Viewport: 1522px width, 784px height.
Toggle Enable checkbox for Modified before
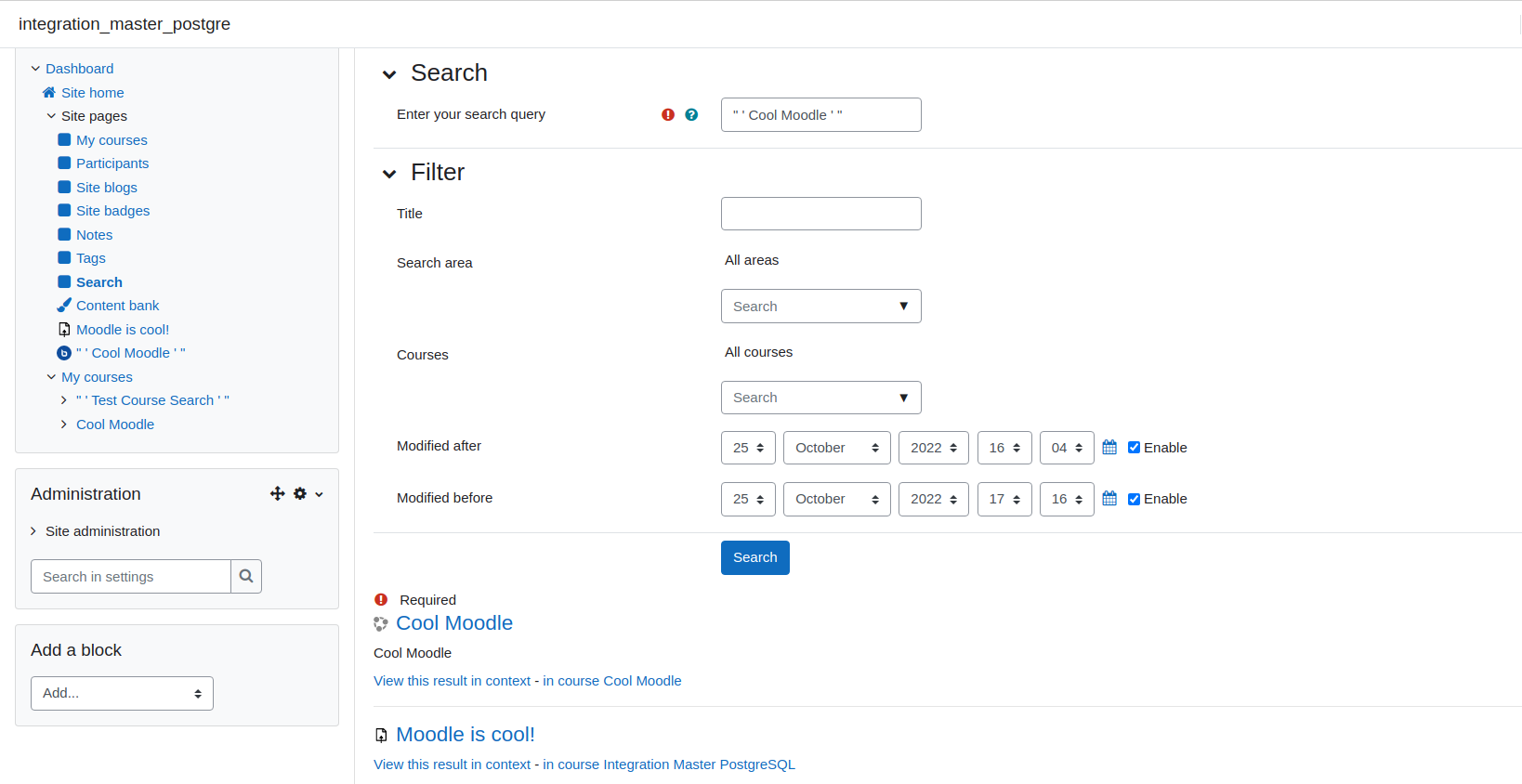pos(1134,499)
